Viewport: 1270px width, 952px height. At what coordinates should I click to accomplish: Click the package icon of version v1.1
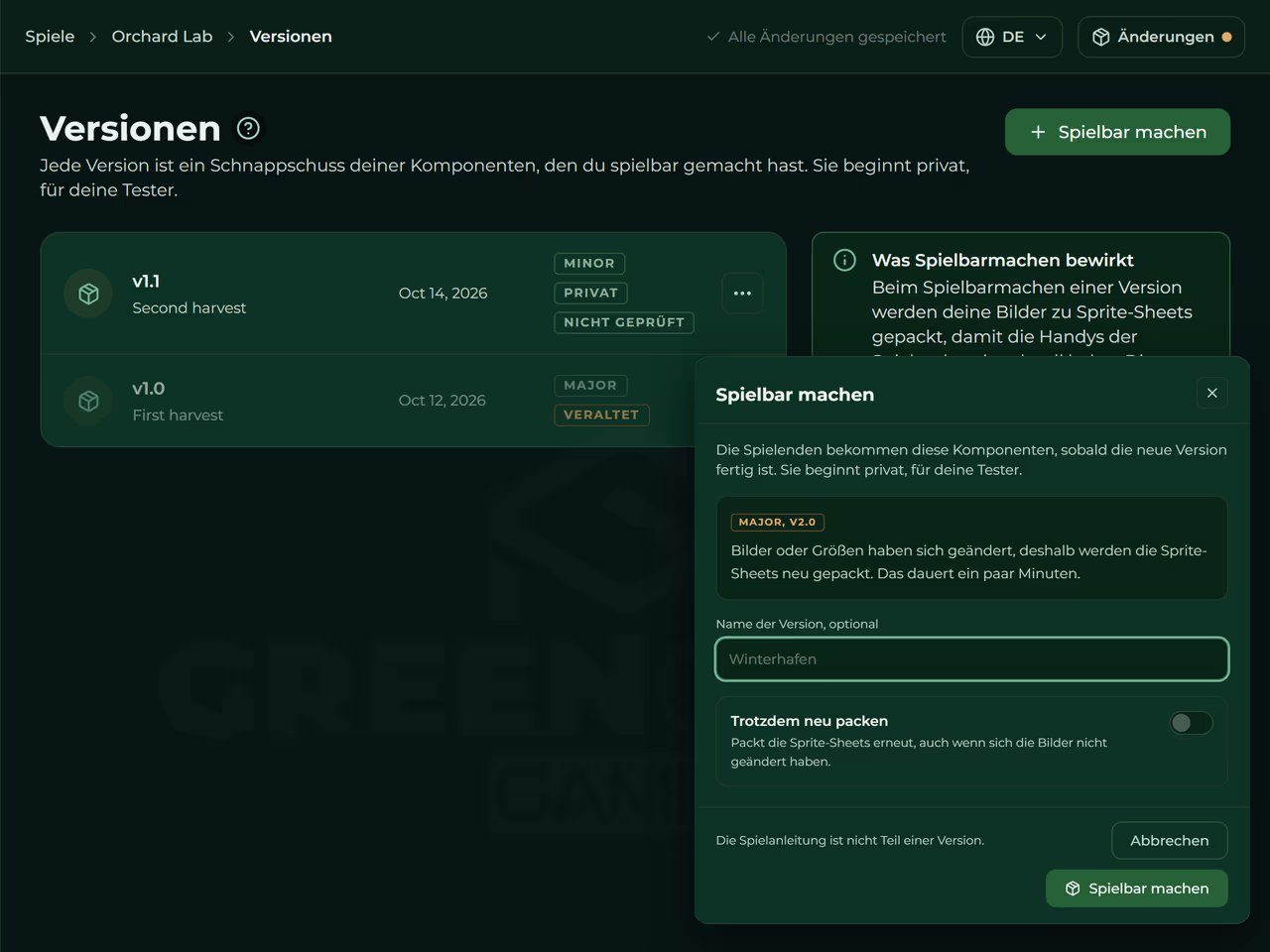pos(88,294)
